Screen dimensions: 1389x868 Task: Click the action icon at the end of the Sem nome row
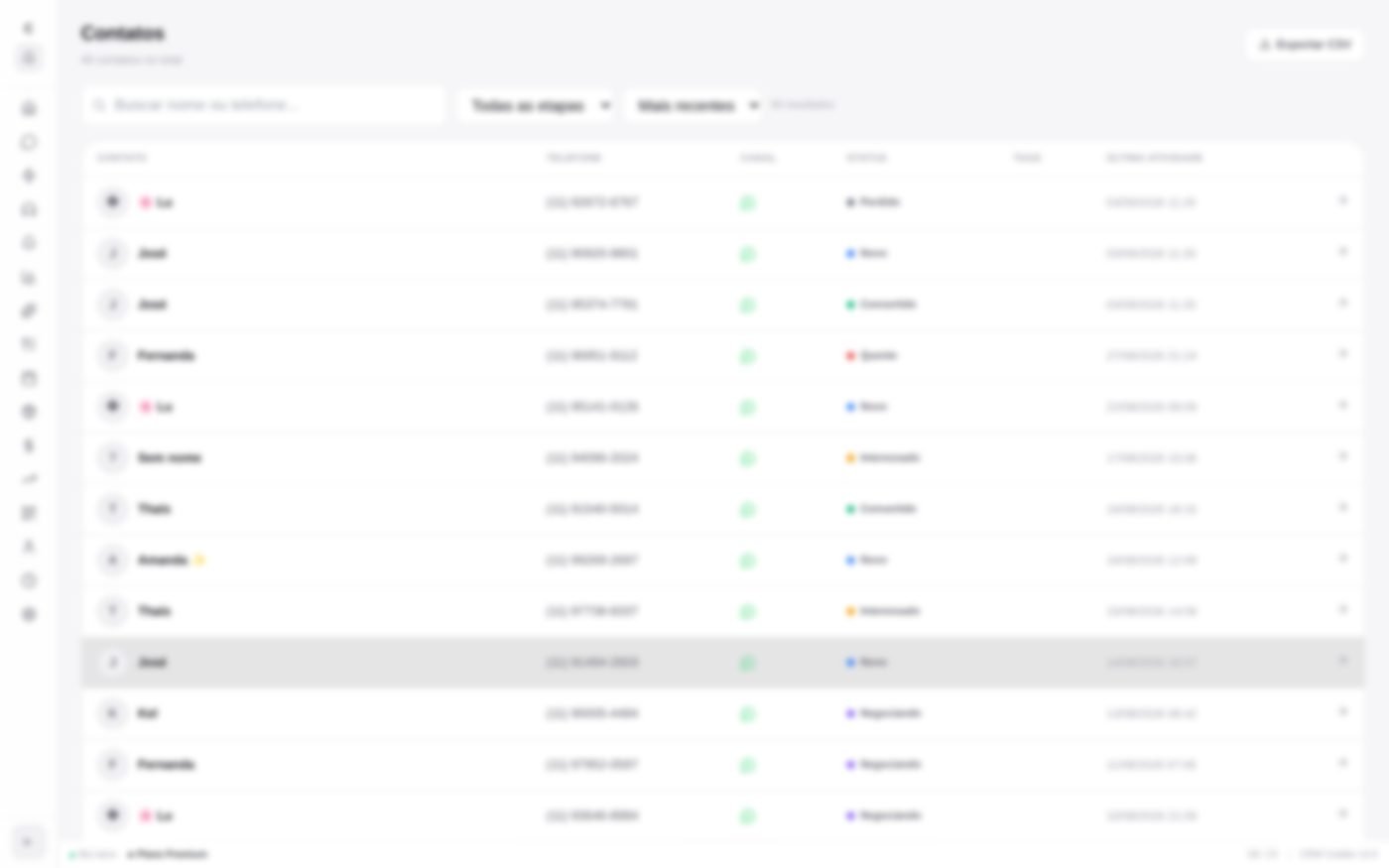click(1342, 456)
